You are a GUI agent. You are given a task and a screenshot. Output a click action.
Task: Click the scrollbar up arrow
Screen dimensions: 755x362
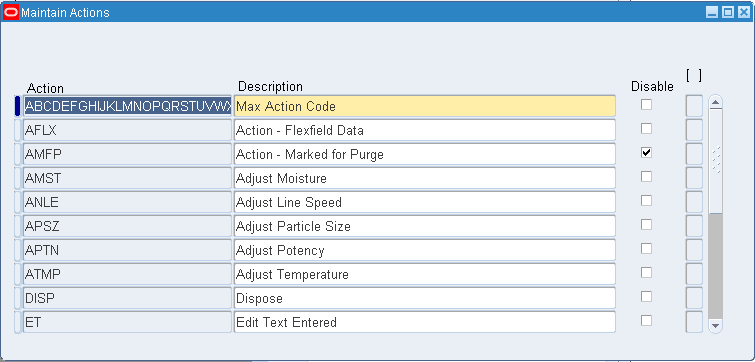pos(715,102)
